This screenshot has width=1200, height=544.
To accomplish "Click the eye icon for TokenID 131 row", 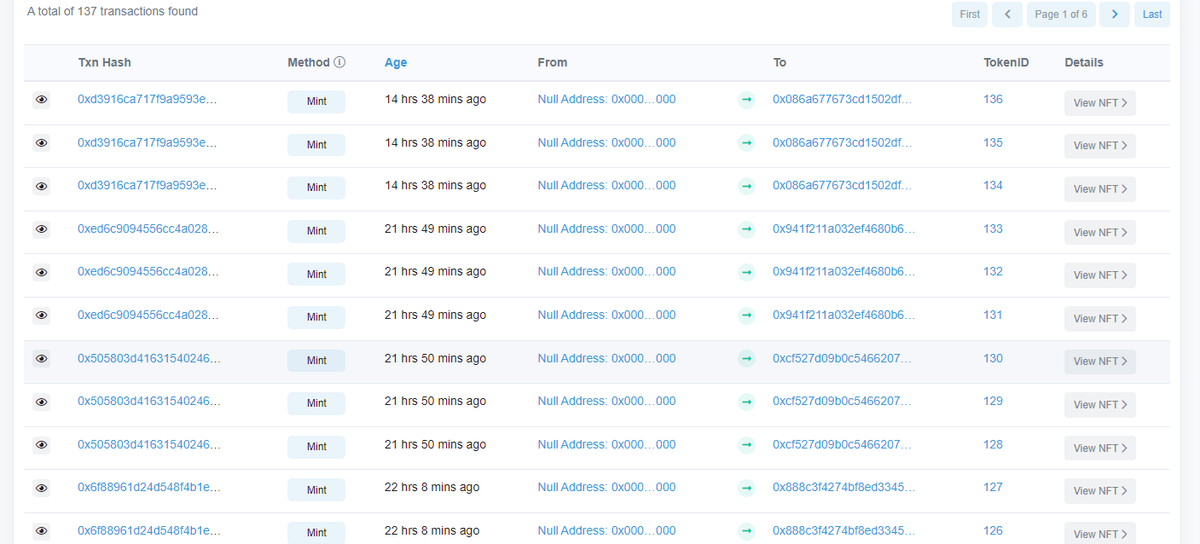I will point(41,315).
